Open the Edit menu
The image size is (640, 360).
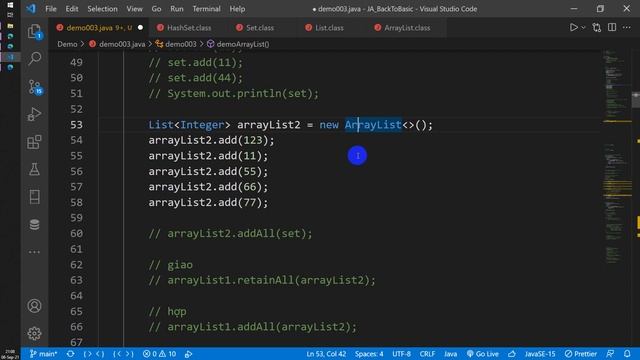pyautogui.click(x=72, y=9)
